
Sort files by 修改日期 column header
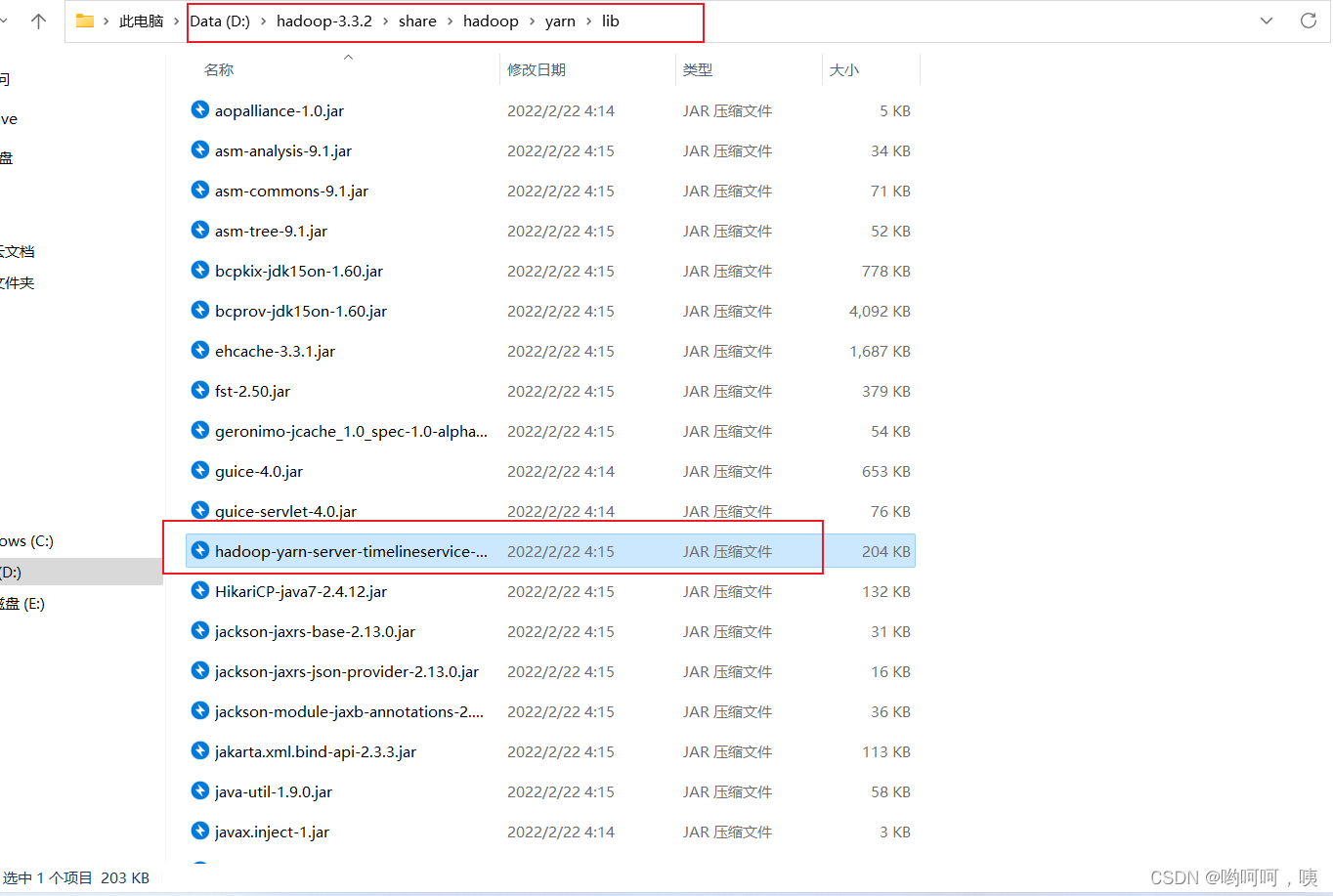click(537, 69)
